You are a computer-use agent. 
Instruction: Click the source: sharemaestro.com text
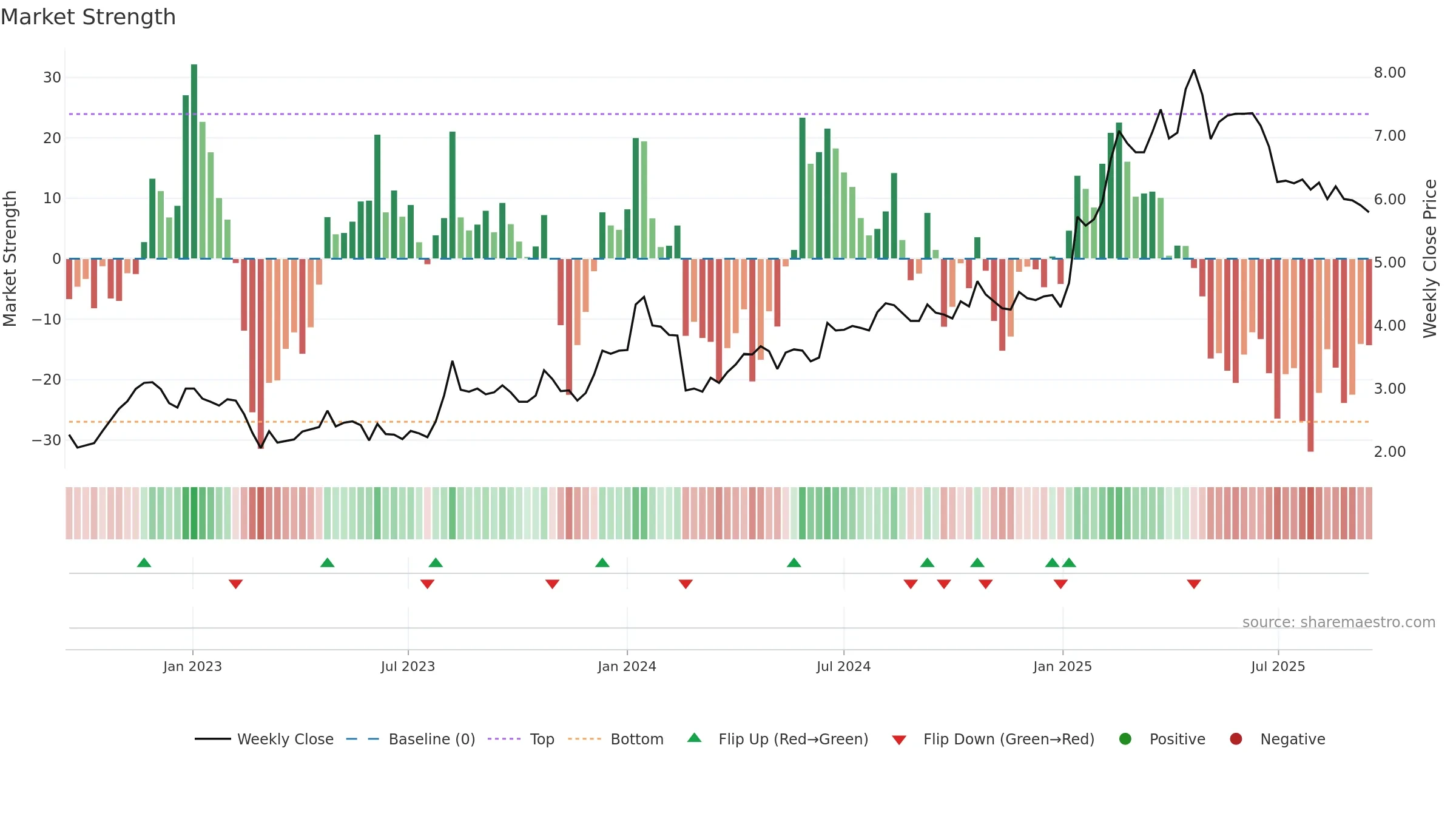1339,622
